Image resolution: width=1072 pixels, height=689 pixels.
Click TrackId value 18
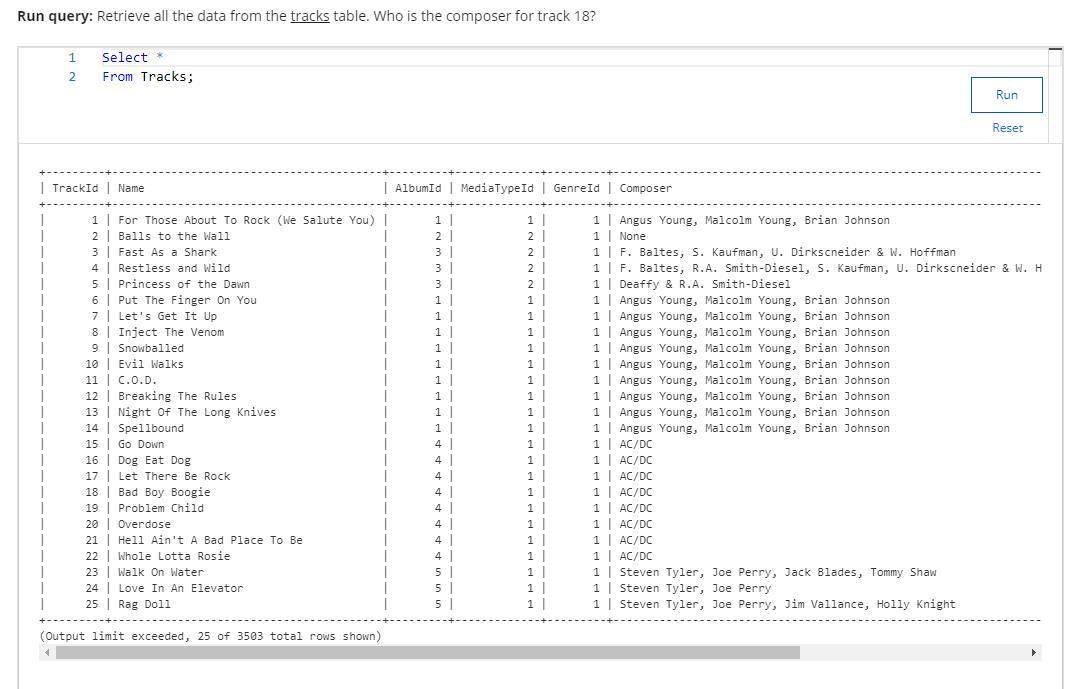pos(92,492)
